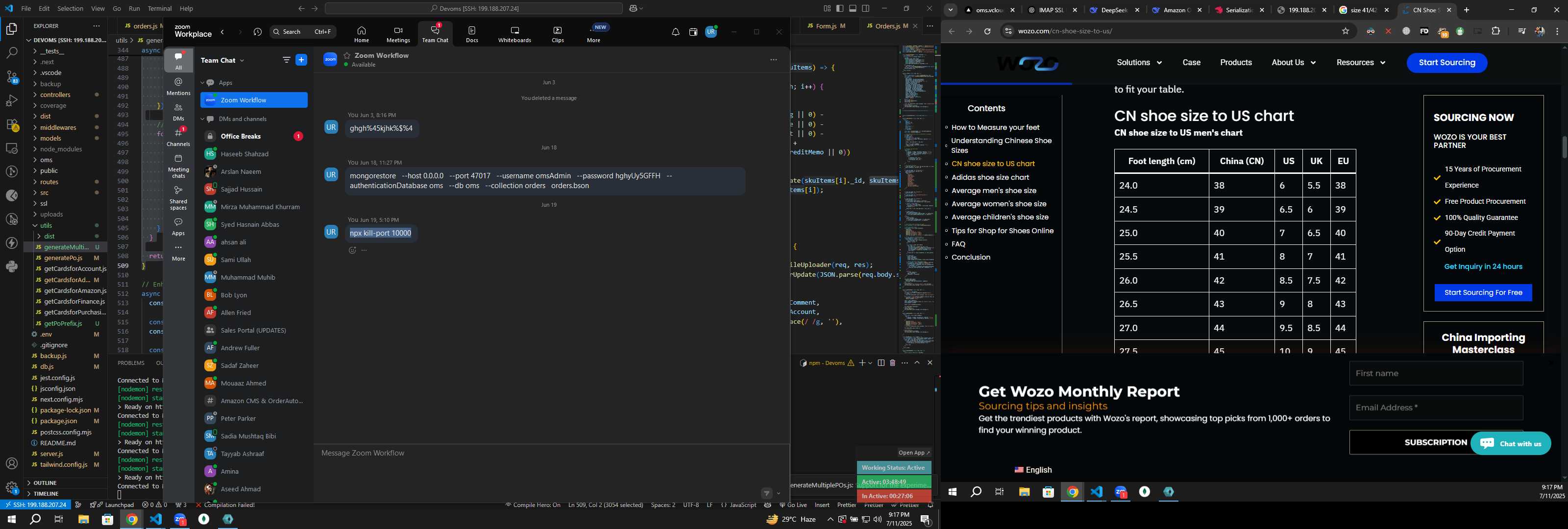Open the Python icon in the activity bar

coord(12,266)
